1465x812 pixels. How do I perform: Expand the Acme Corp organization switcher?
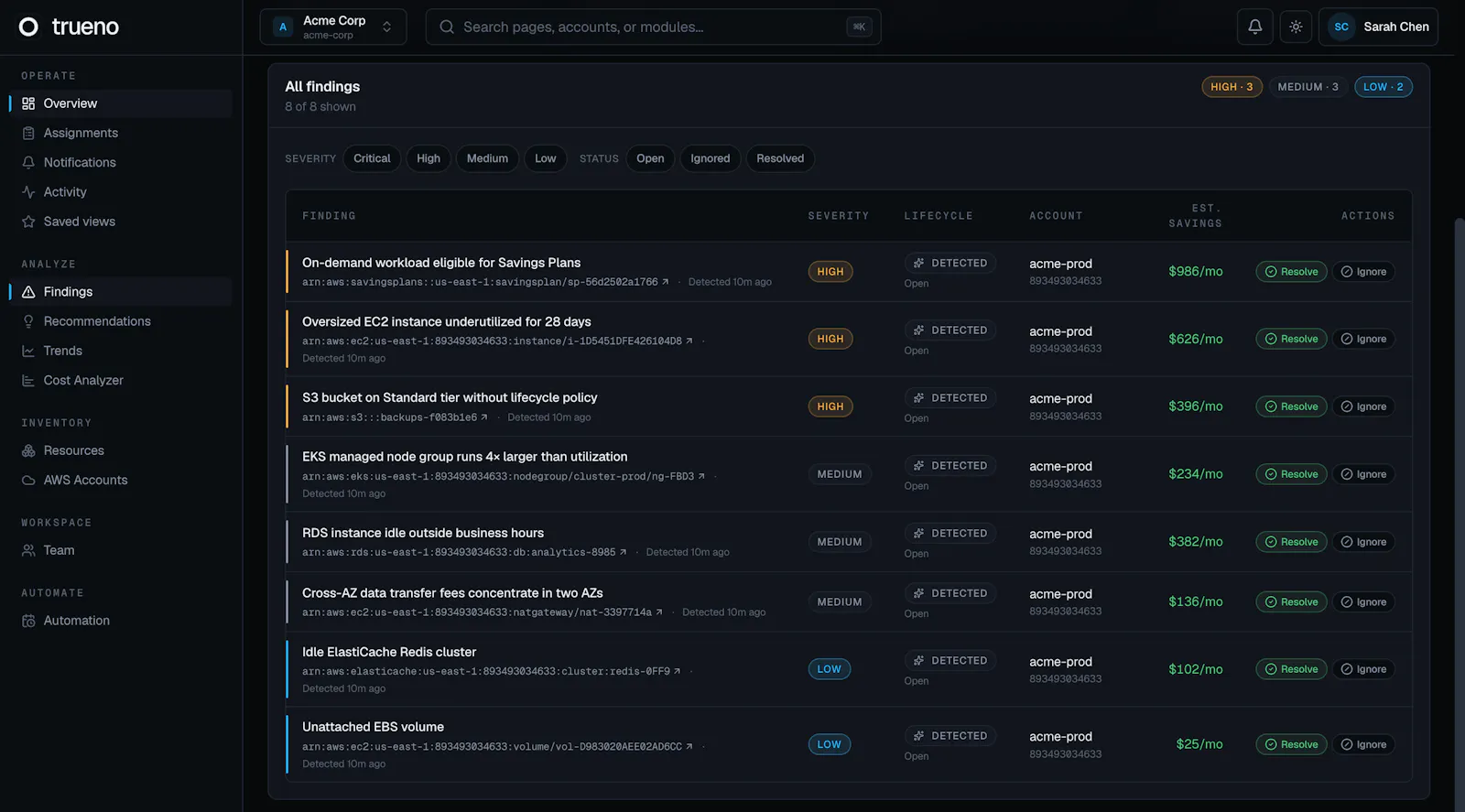tap(333, 27)
